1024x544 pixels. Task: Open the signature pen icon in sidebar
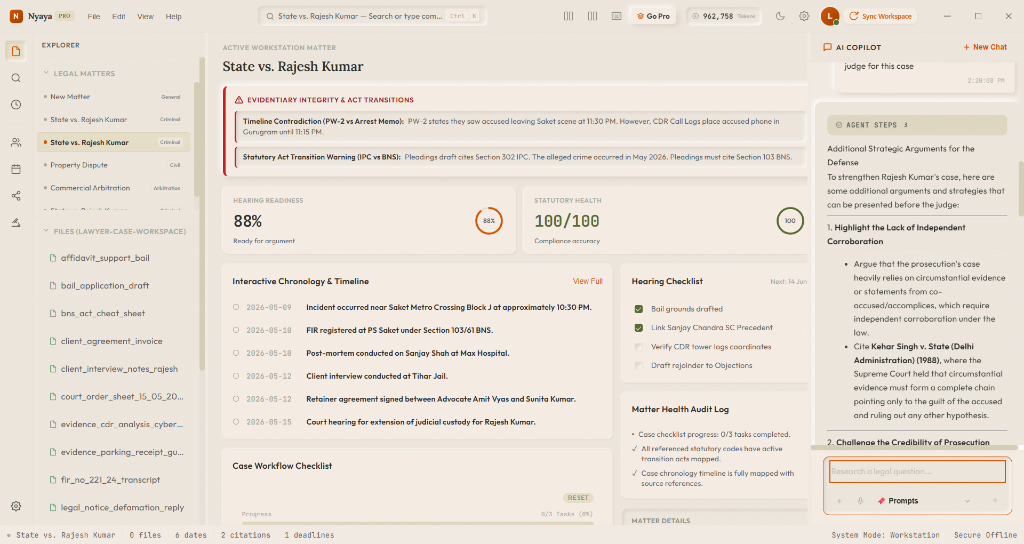[x=16, y=223]
